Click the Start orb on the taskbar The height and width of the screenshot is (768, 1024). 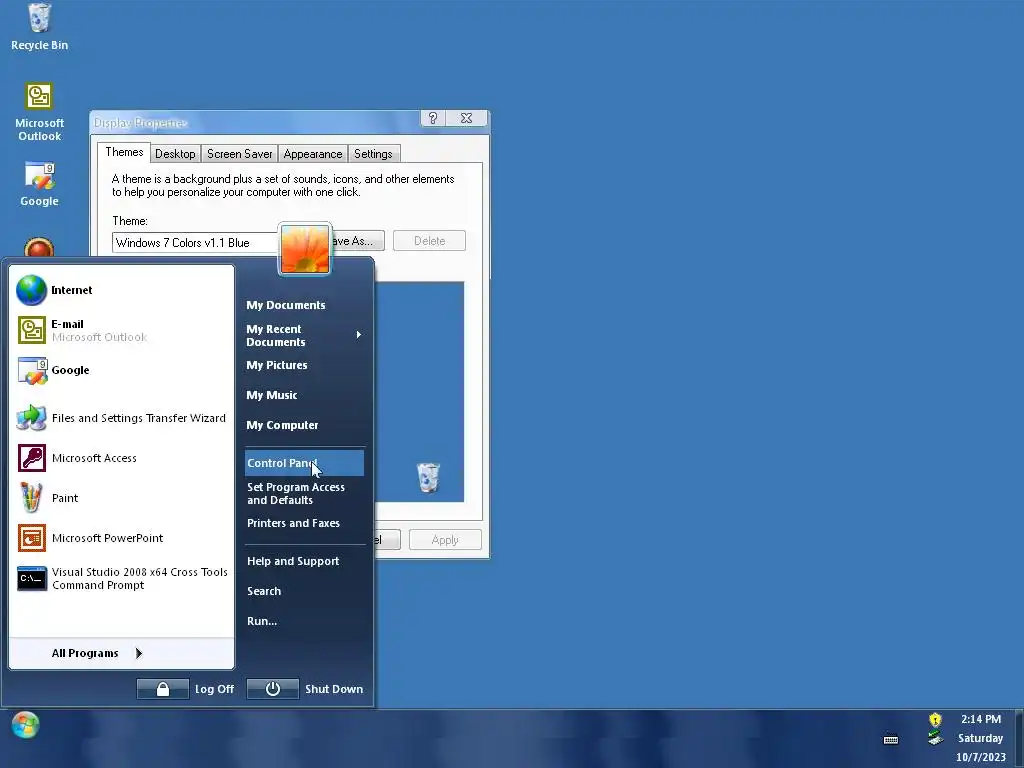point(25,724)
